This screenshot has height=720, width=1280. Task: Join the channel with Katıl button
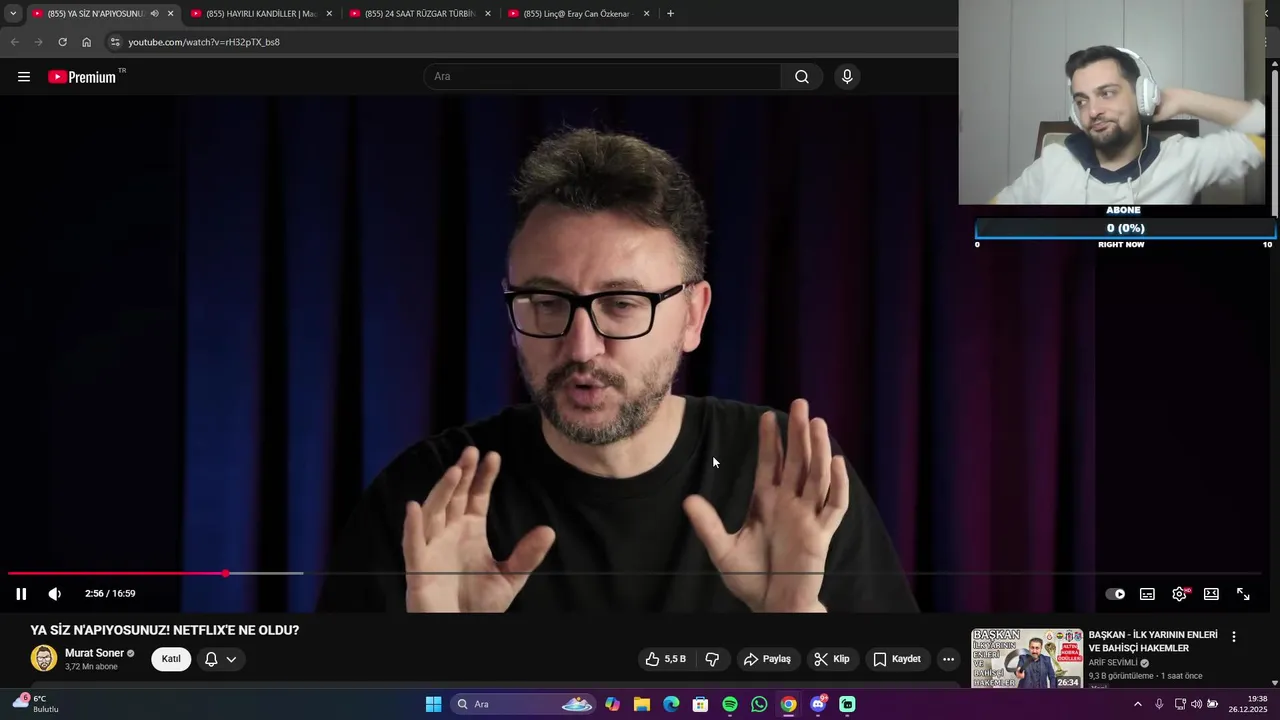pyautogui.click(x=171, y=659)
